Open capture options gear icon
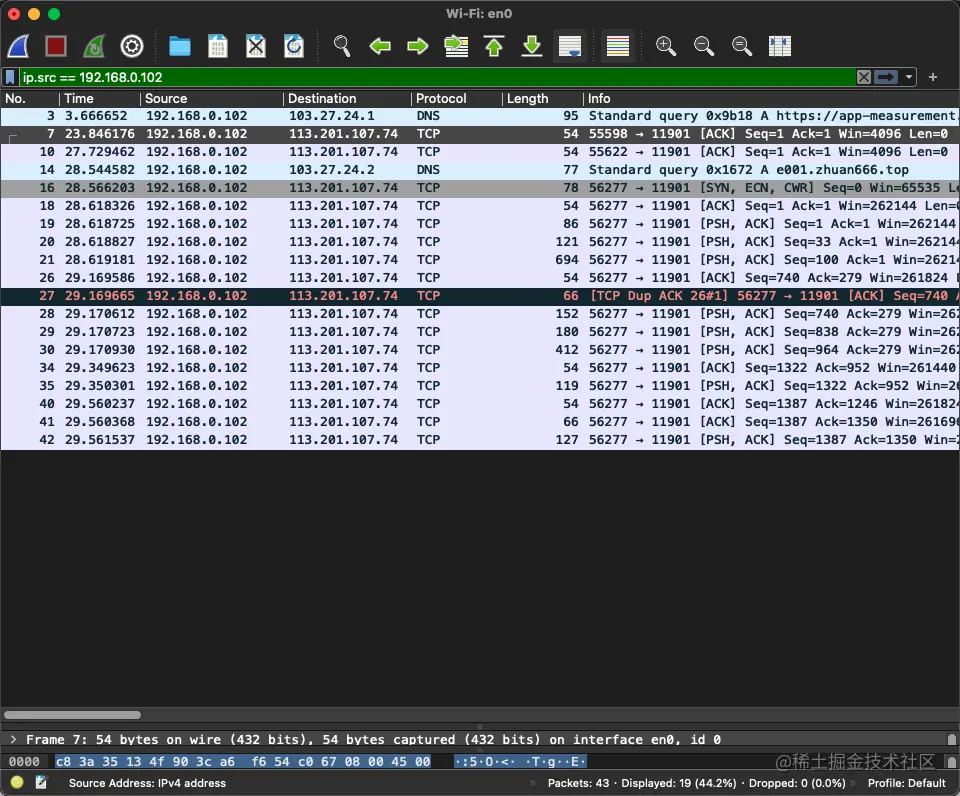Screen dimensions: 960x796 pos(132,47)
